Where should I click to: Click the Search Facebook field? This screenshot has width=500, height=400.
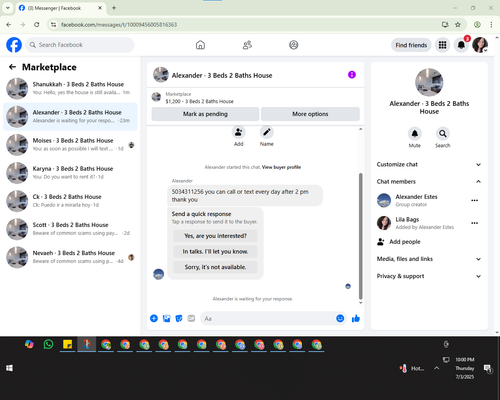click(x=80, y=45)
